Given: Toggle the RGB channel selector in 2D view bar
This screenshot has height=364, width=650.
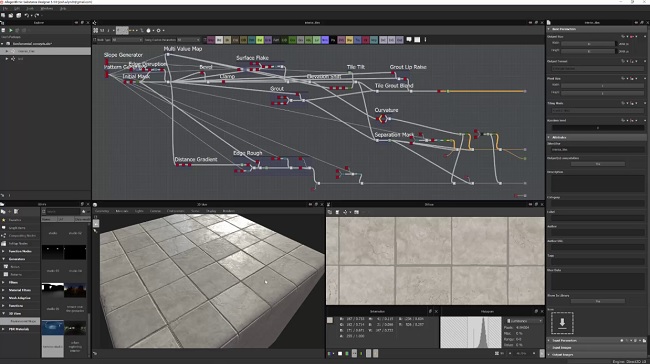Looking at the screenshot, I should click(x=331, y=353).
